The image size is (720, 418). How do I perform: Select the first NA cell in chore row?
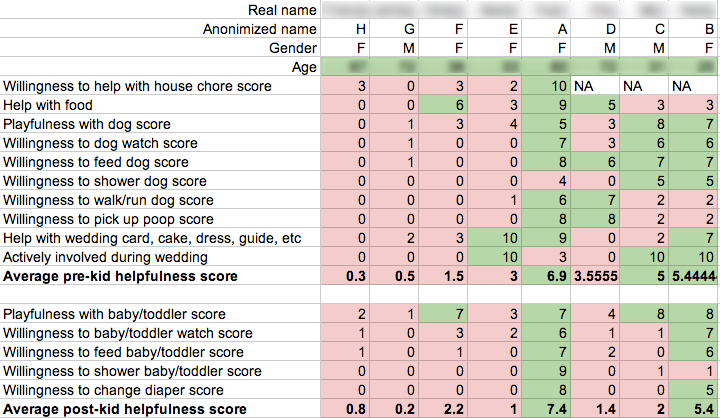tap(595, 86)
